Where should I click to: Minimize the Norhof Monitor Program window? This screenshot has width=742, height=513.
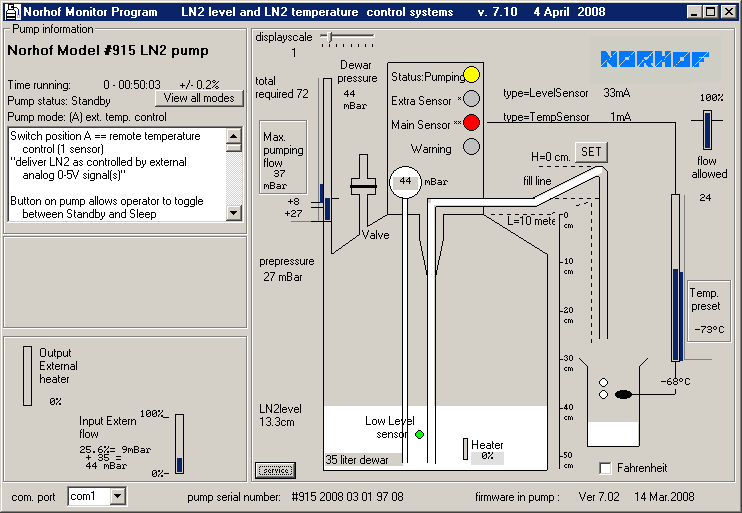pos(694,12)
